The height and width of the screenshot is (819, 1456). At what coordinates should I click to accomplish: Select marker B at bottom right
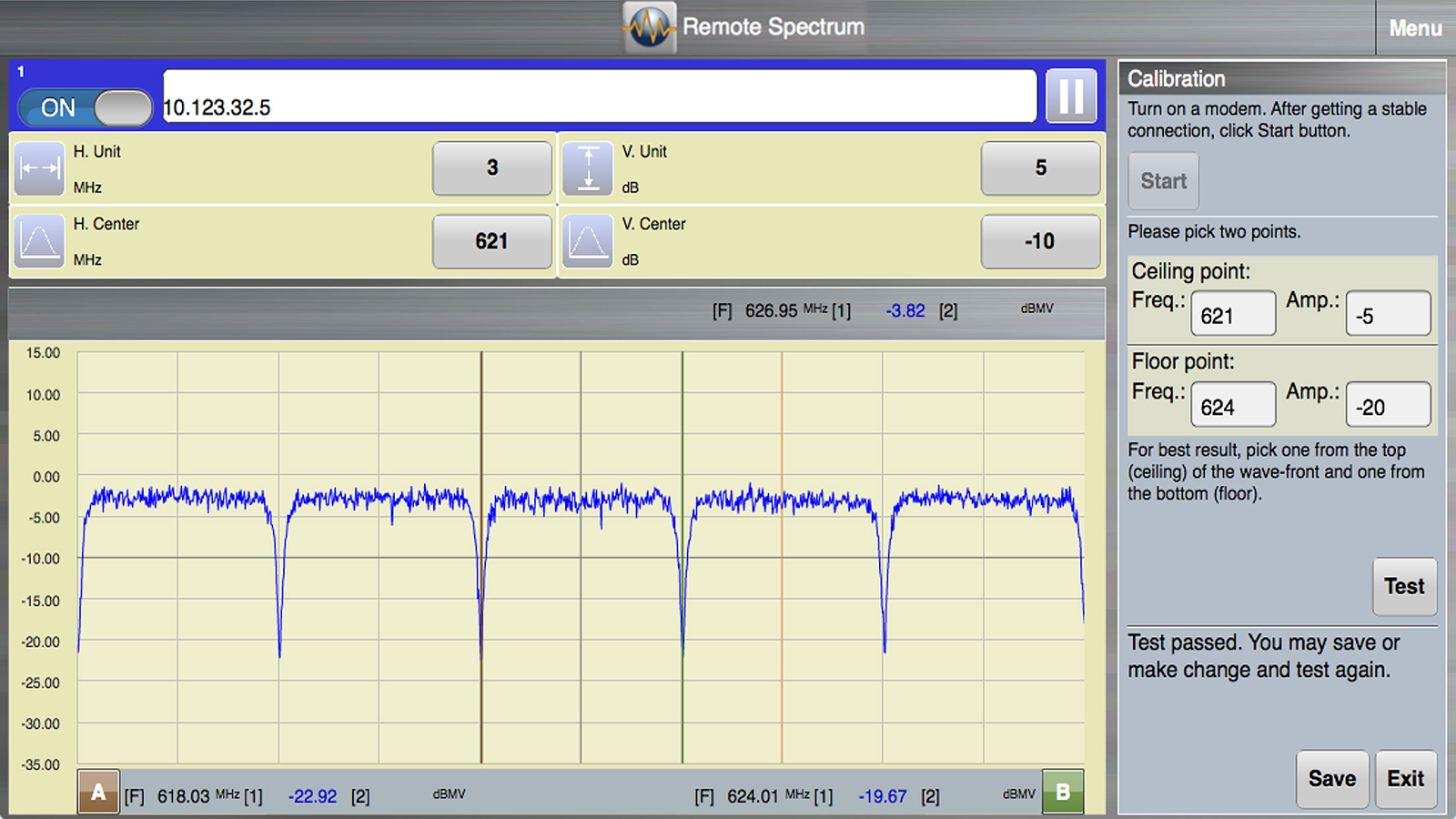pos(1062,793)
